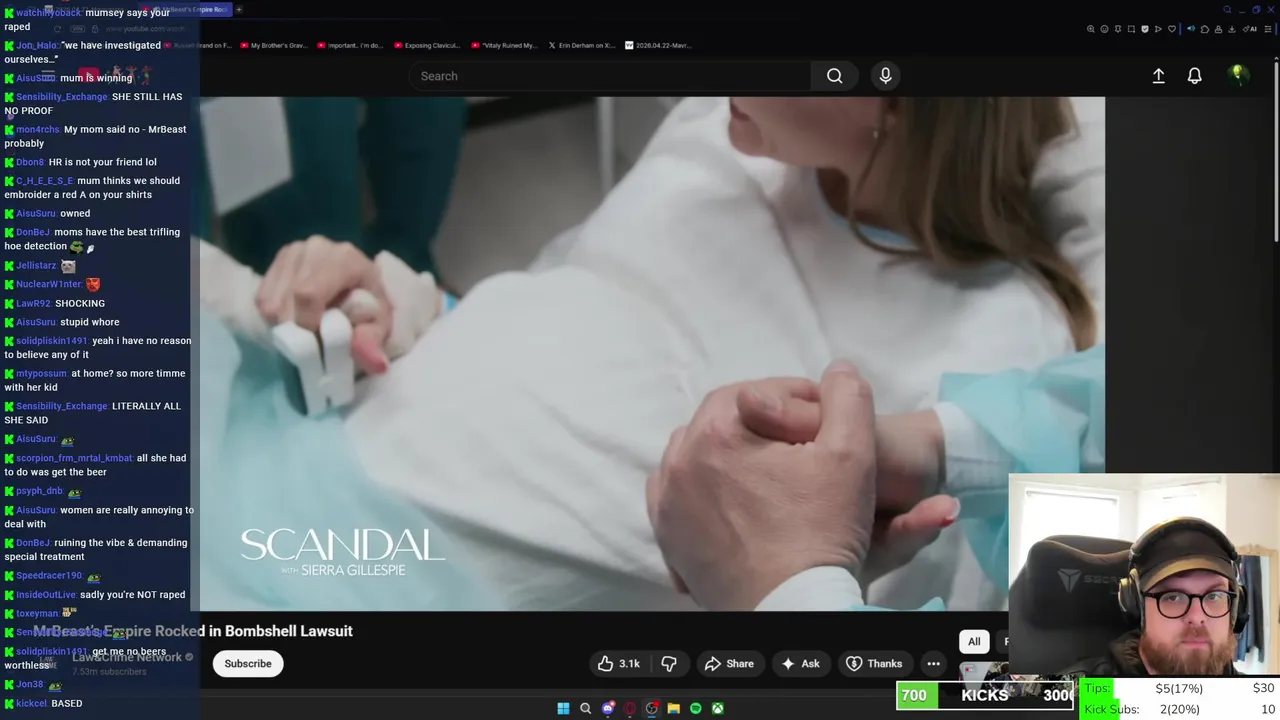Viewport: 1280px width, 720px height.
Task: Click the Ask button under video
Action: (800, 663)
